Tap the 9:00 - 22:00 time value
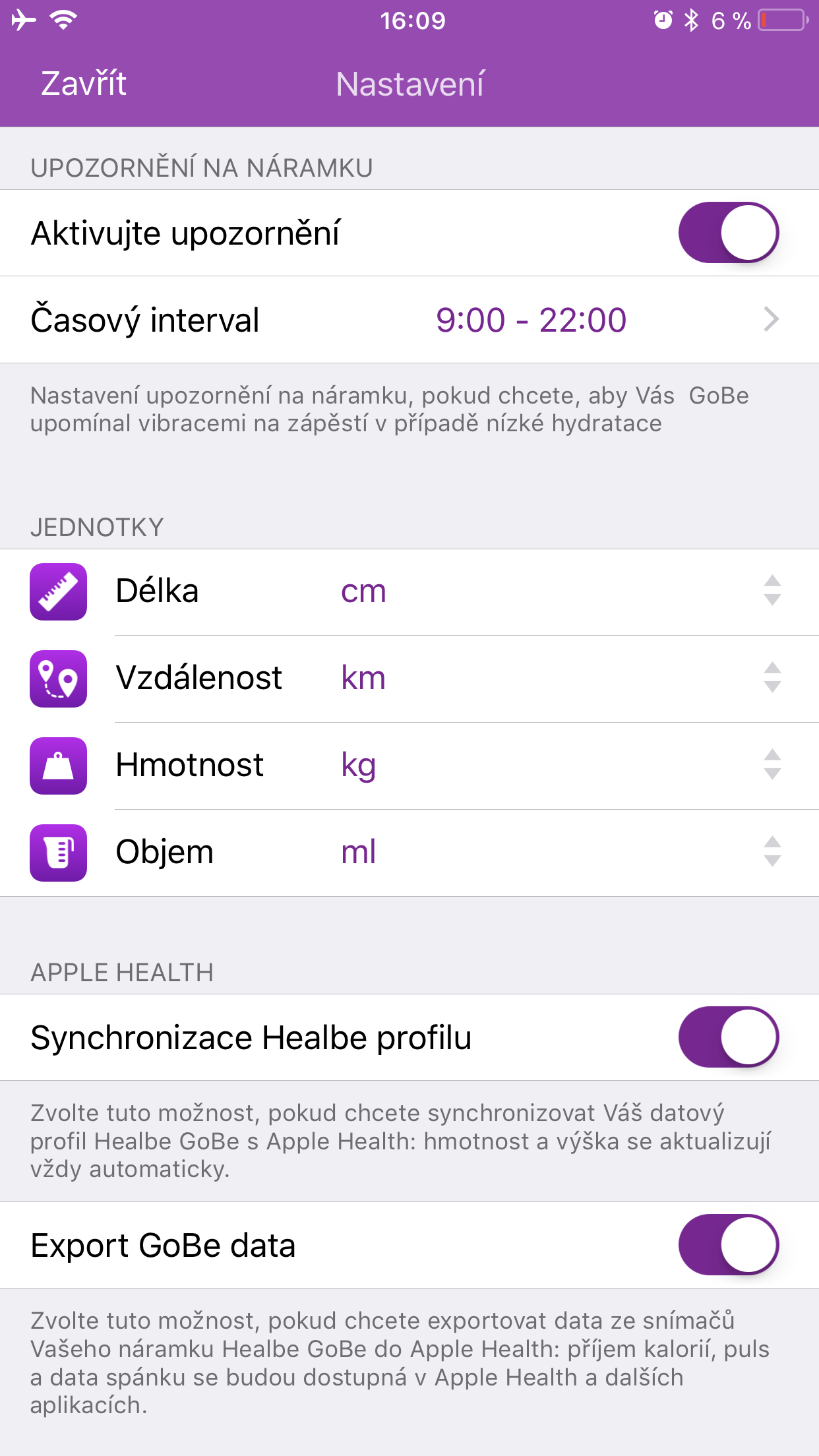The height and width of the screenshot is (1456, 819). pyautogui.click(x=531, y=320)
